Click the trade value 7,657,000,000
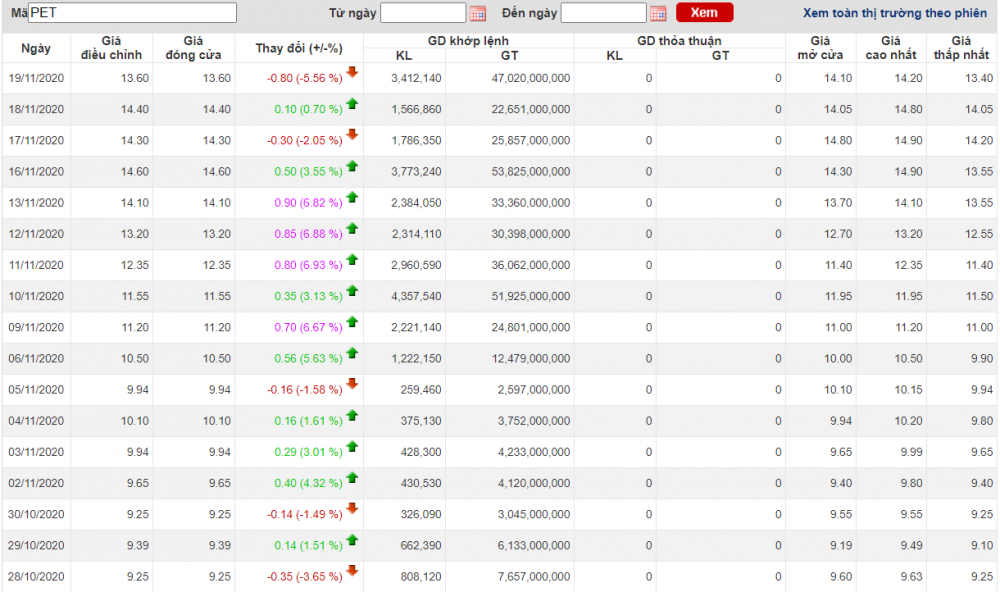 (x=534, y=577)
